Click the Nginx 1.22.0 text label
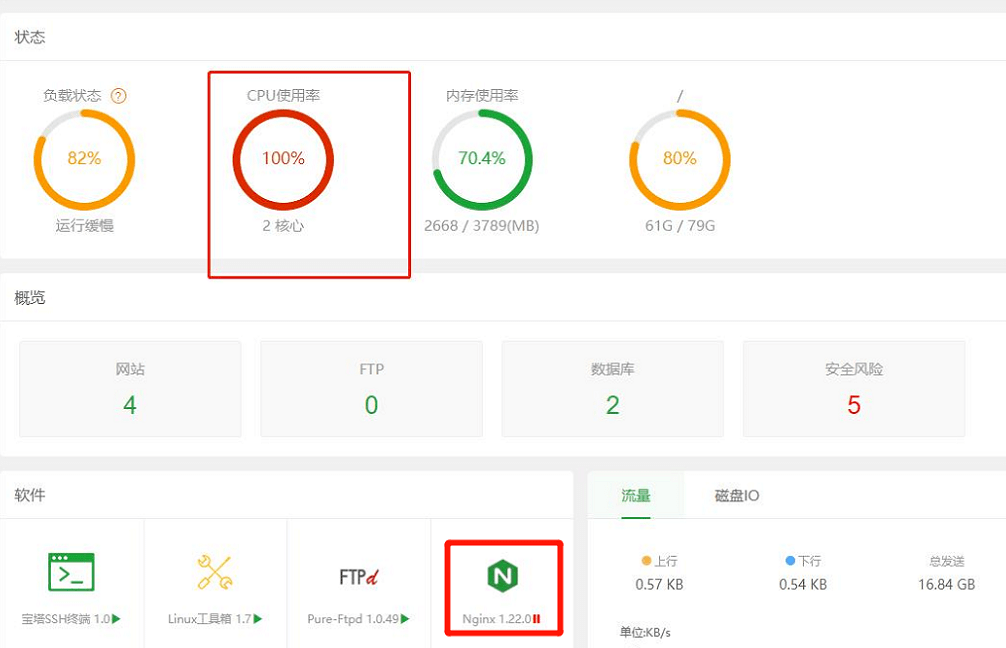1006x648 pixels. 496,619
